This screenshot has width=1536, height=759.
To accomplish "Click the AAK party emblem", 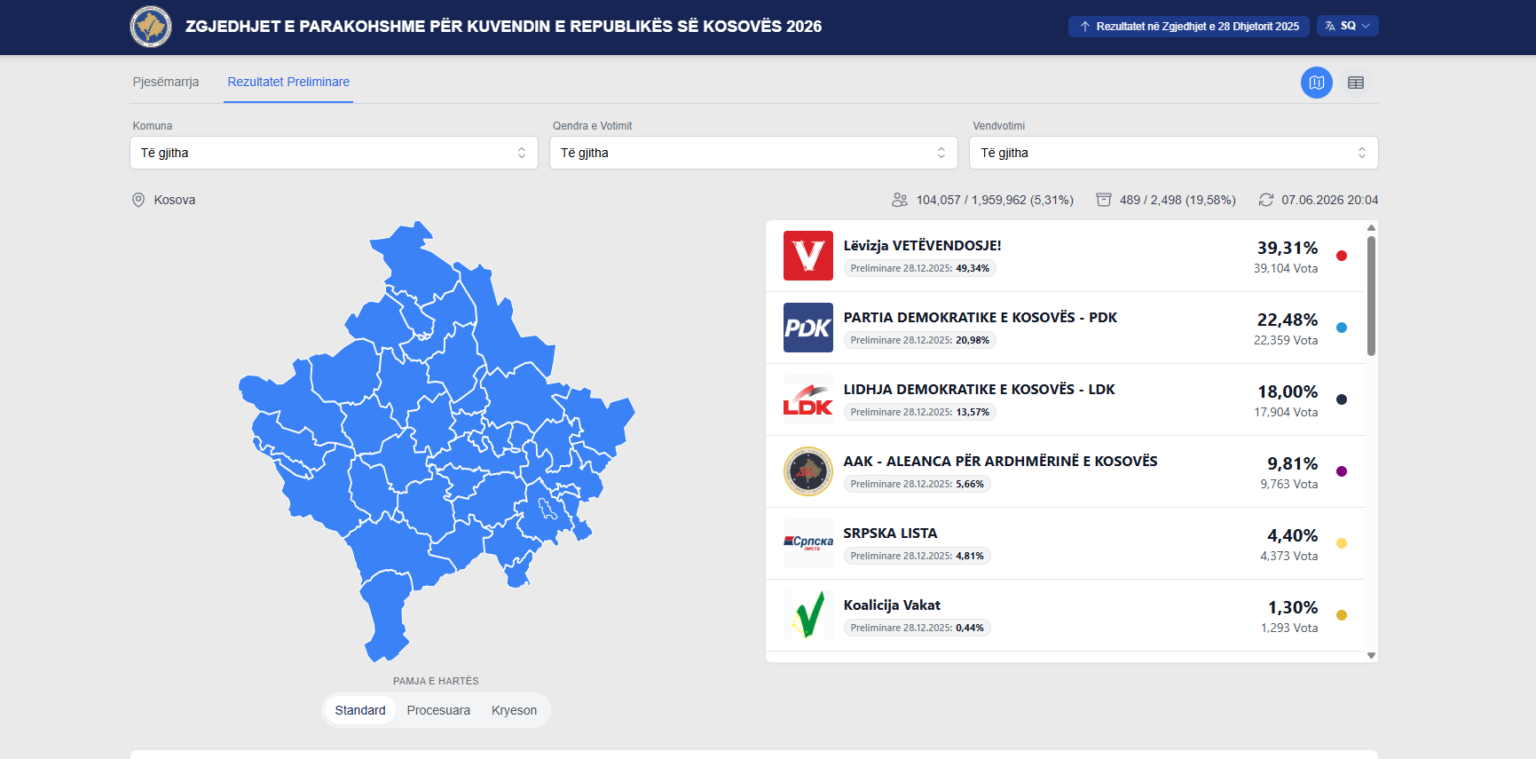I will coord(808,472).
